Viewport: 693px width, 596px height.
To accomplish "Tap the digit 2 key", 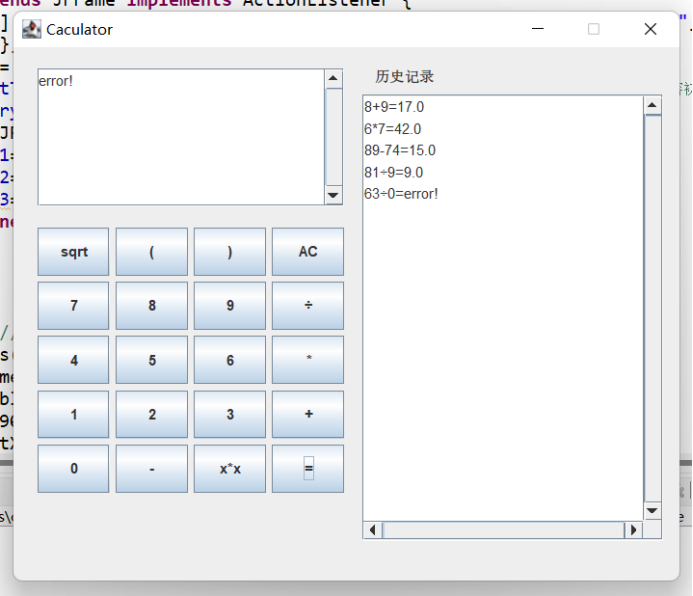I will (152, 414).
